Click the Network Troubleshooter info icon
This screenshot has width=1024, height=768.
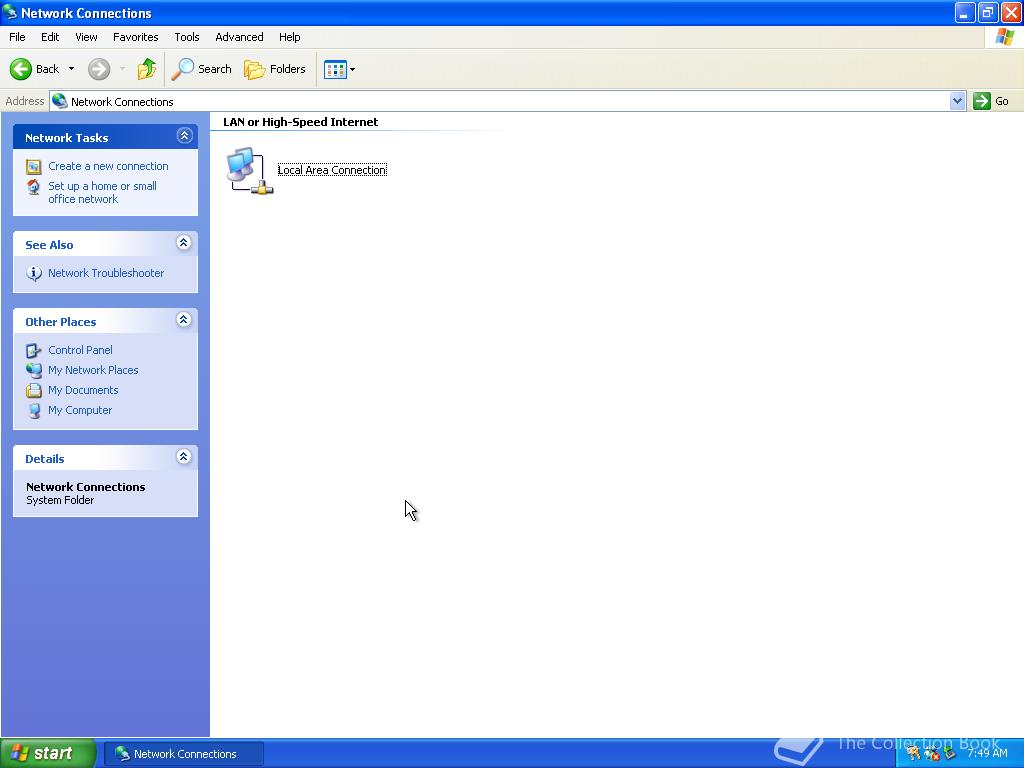pyautogui.click(x=33, y=273)
